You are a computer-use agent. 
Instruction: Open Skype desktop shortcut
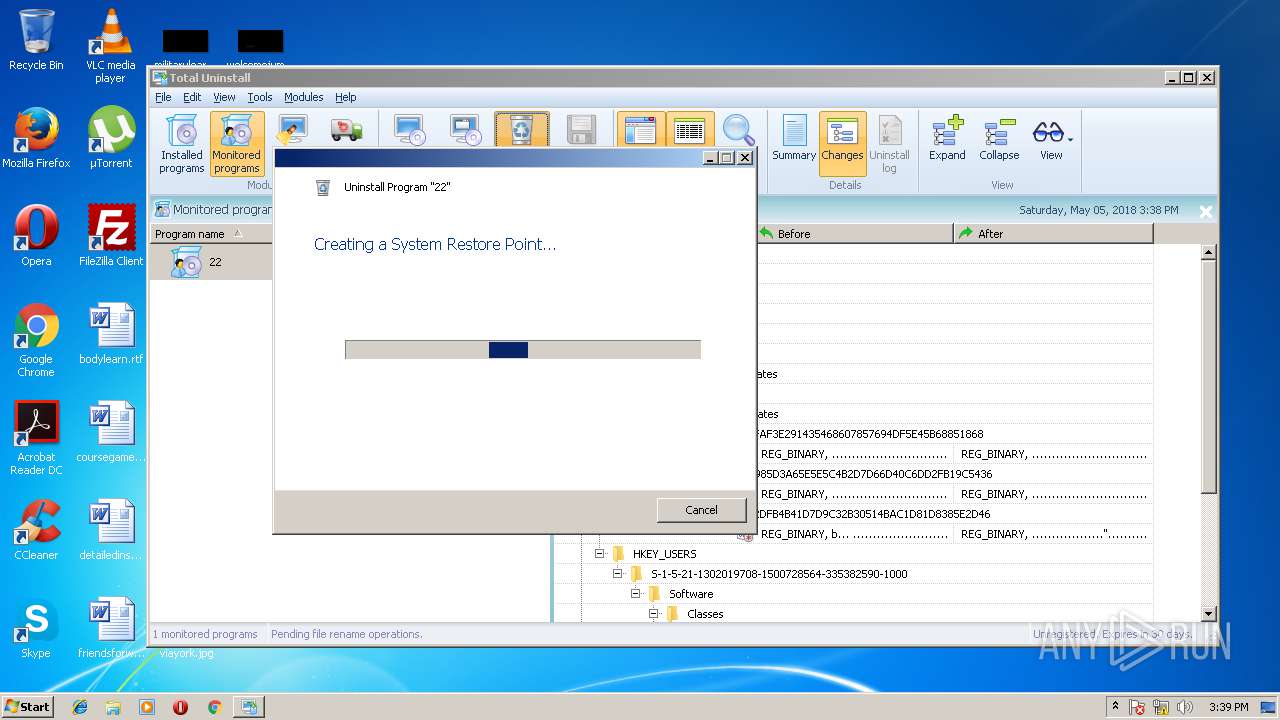pyautogui.click(x=36, y=628)
